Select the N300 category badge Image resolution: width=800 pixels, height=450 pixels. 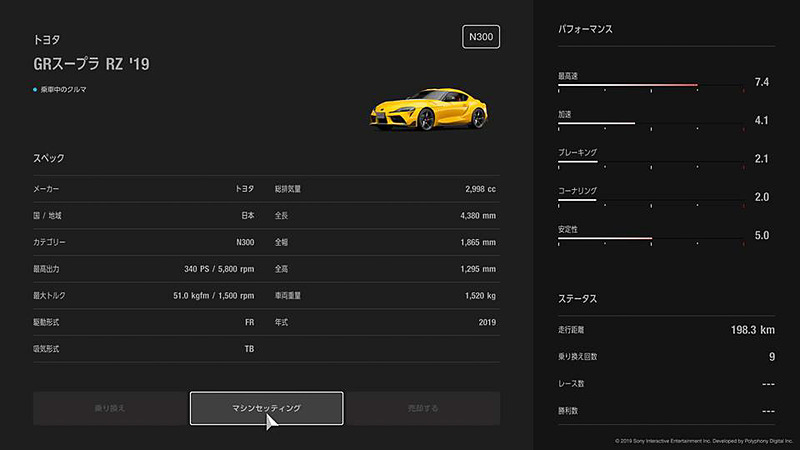tap(481, 37)
